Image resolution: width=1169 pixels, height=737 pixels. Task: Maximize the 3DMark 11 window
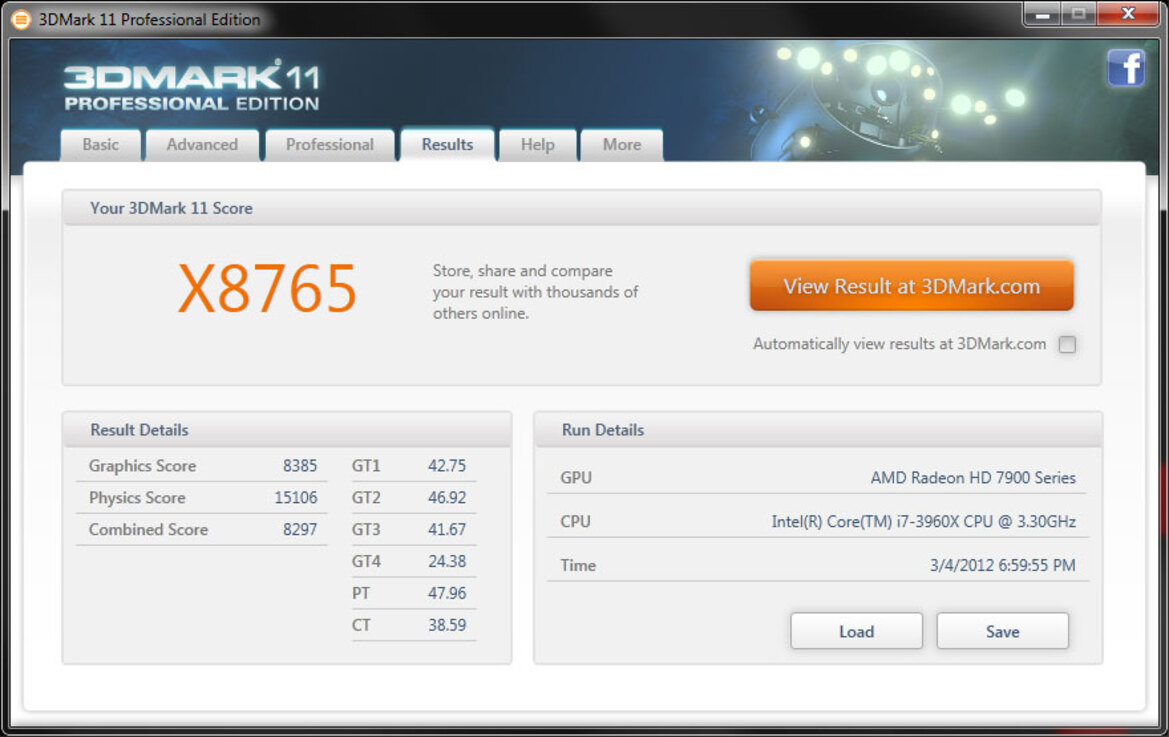[1078, 14]
